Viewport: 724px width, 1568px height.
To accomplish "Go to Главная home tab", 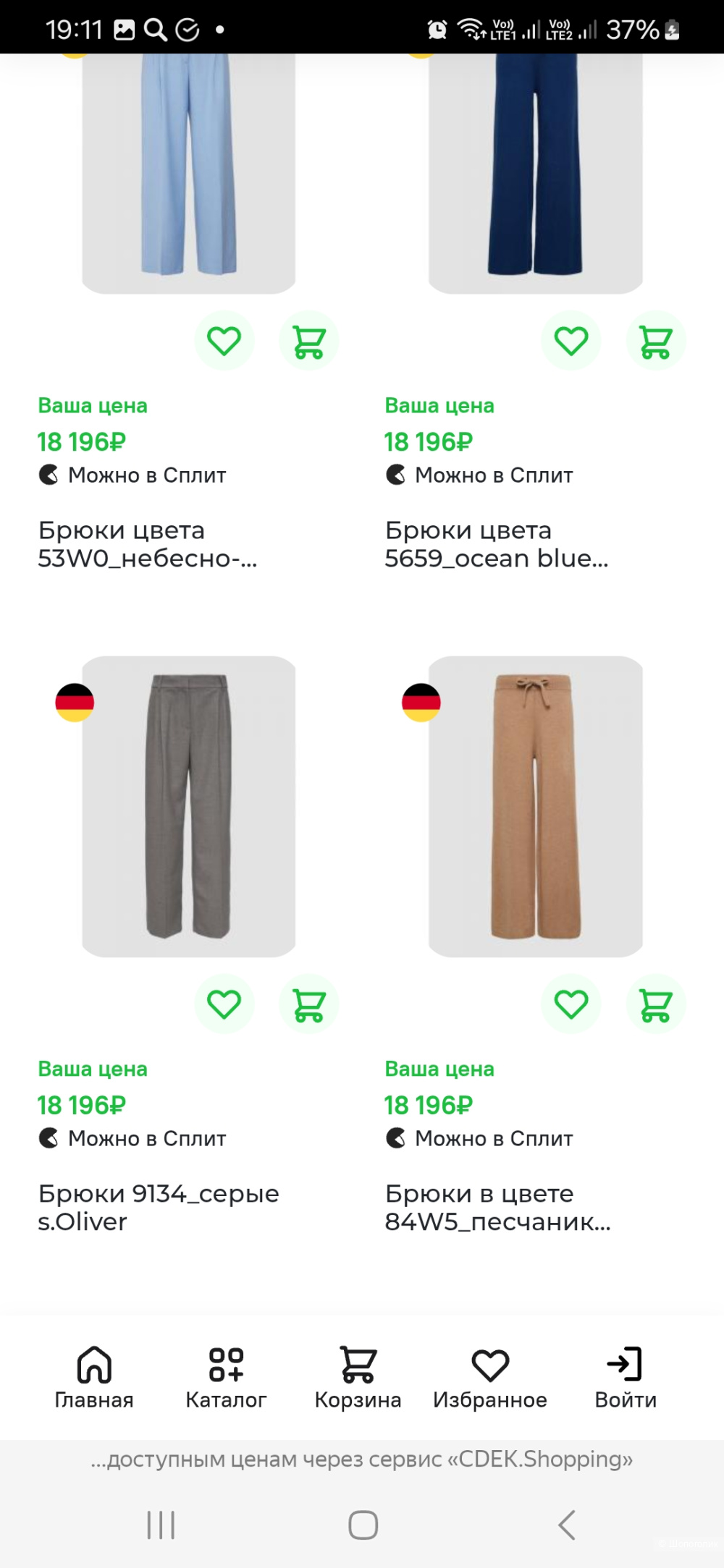I will (x=94, y=1378).
